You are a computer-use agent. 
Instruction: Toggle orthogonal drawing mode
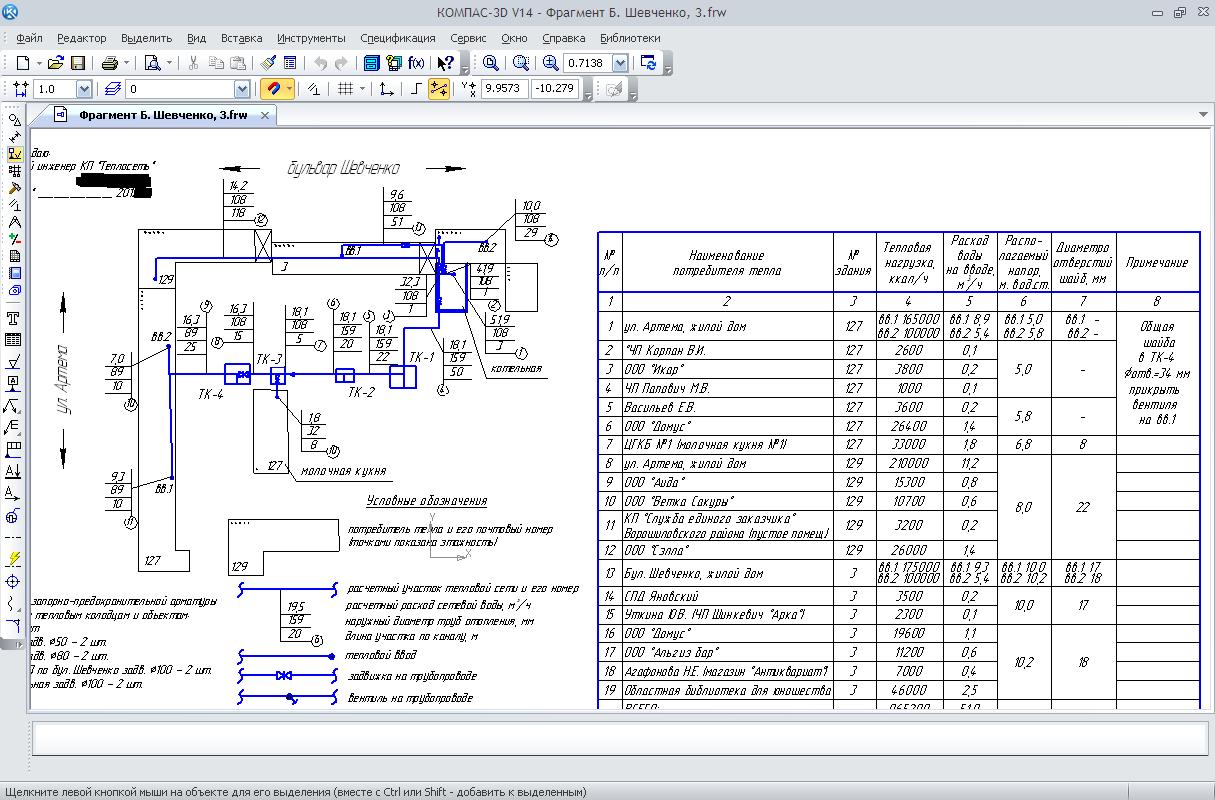[417, 89]
